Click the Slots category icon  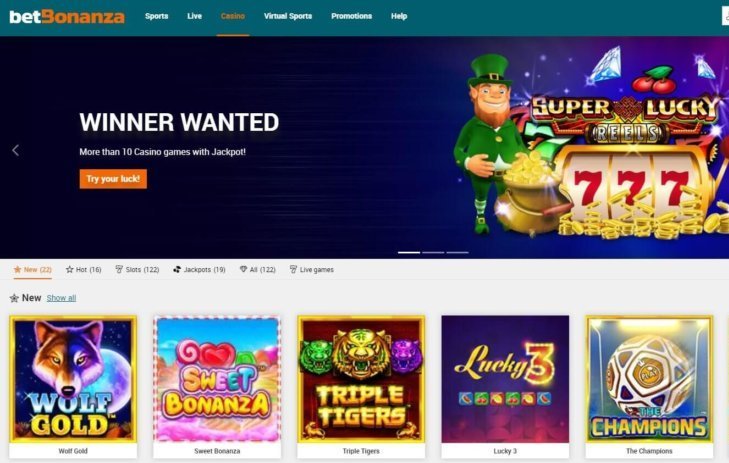119,270
